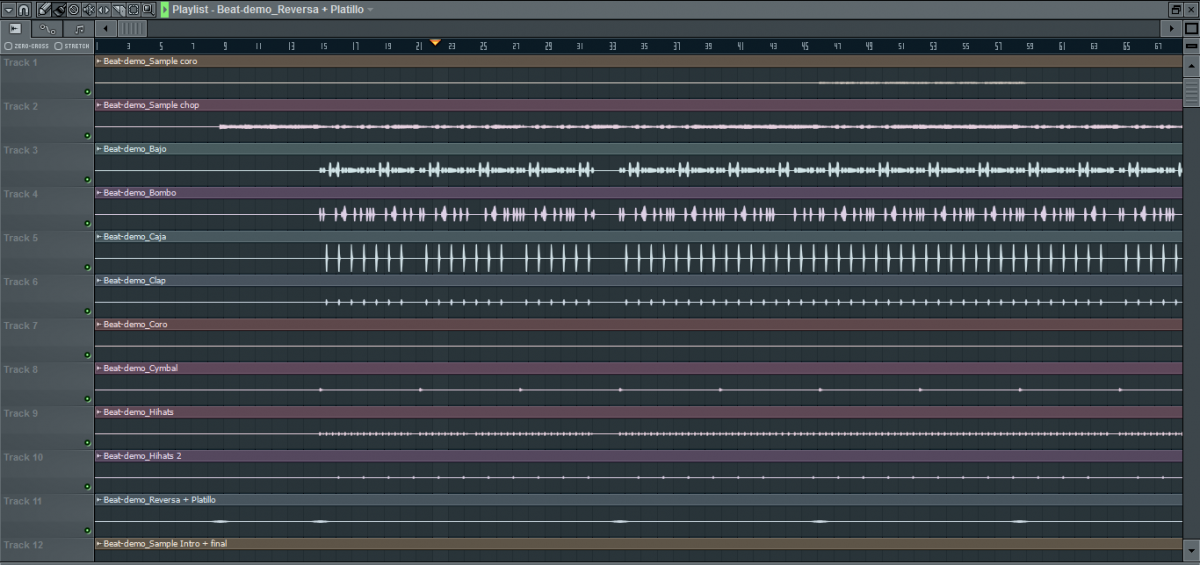Open Beat-demo_Caja clip menu arrow
1200x565 pixels.
99,237
